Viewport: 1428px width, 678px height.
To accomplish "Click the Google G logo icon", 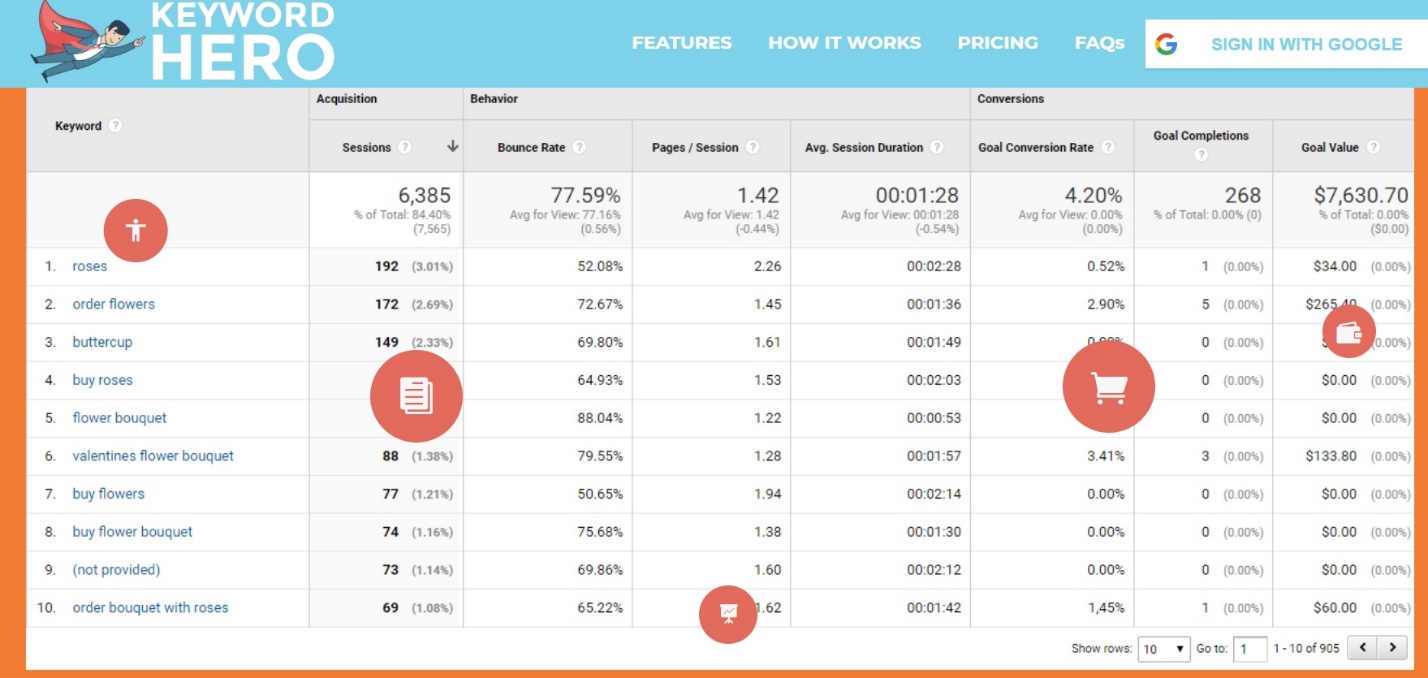I will [x=1166, y=44].
